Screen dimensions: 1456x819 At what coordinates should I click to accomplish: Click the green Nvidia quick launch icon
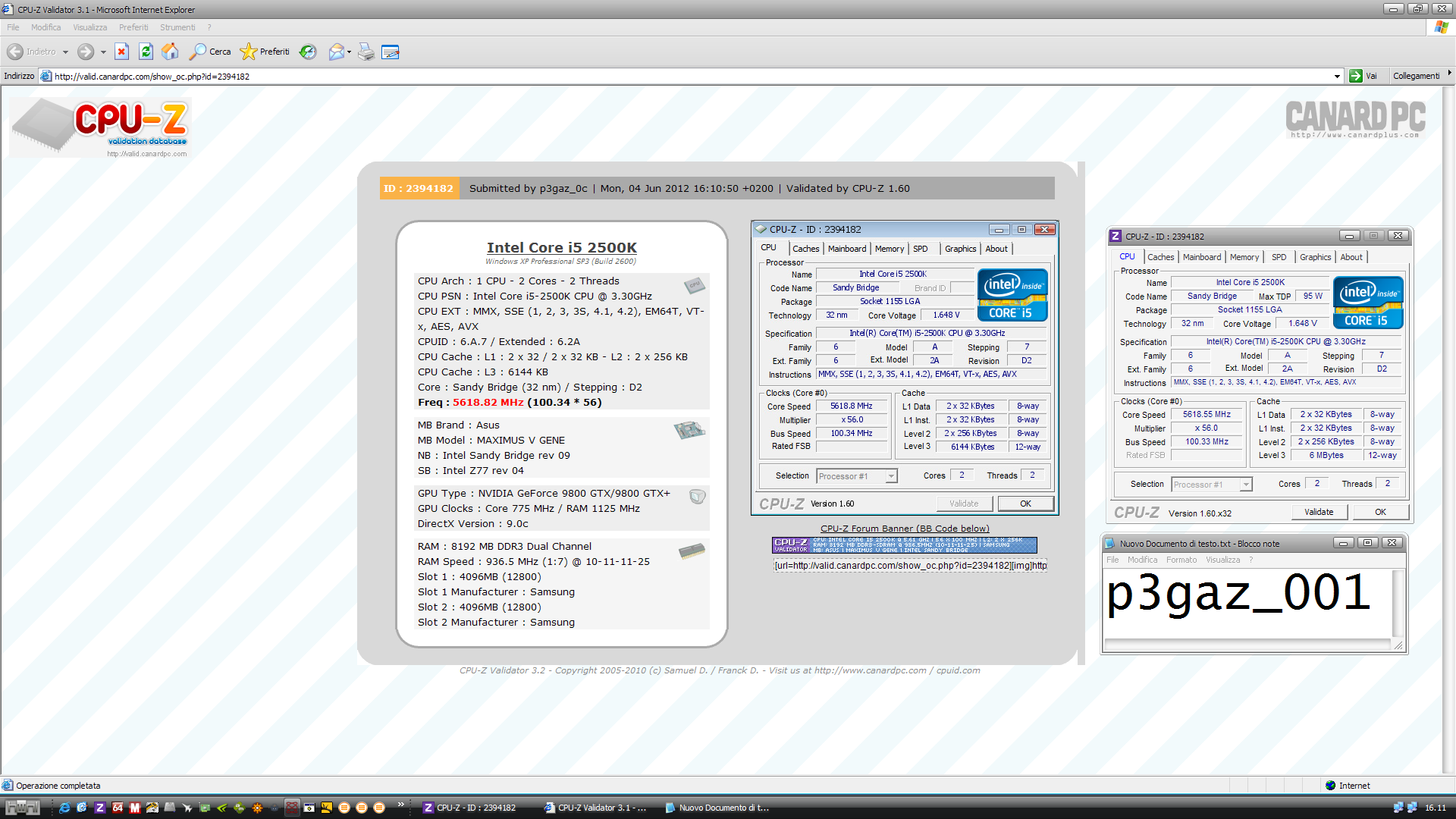[x=222, y=808]
